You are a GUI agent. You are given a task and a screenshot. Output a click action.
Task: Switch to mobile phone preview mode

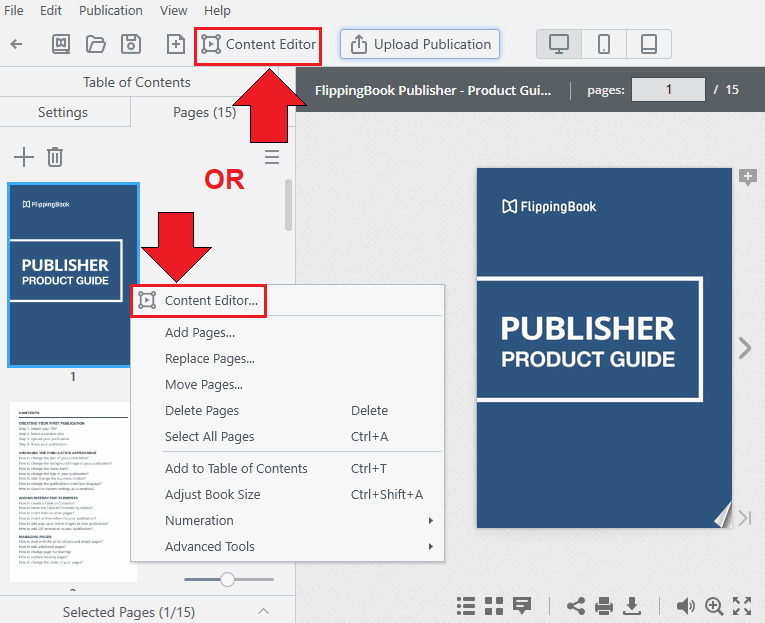tap(604, 44)
